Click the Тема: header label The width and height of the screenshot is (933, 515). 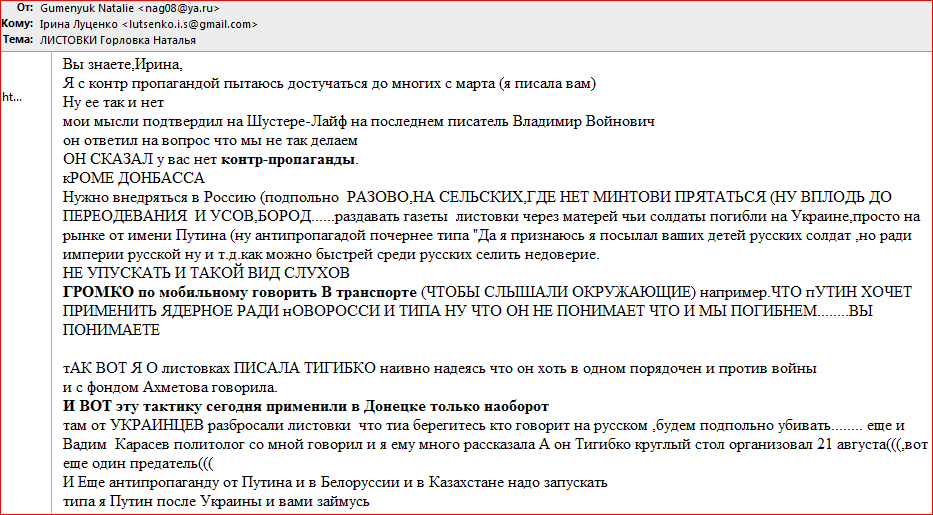19,40
